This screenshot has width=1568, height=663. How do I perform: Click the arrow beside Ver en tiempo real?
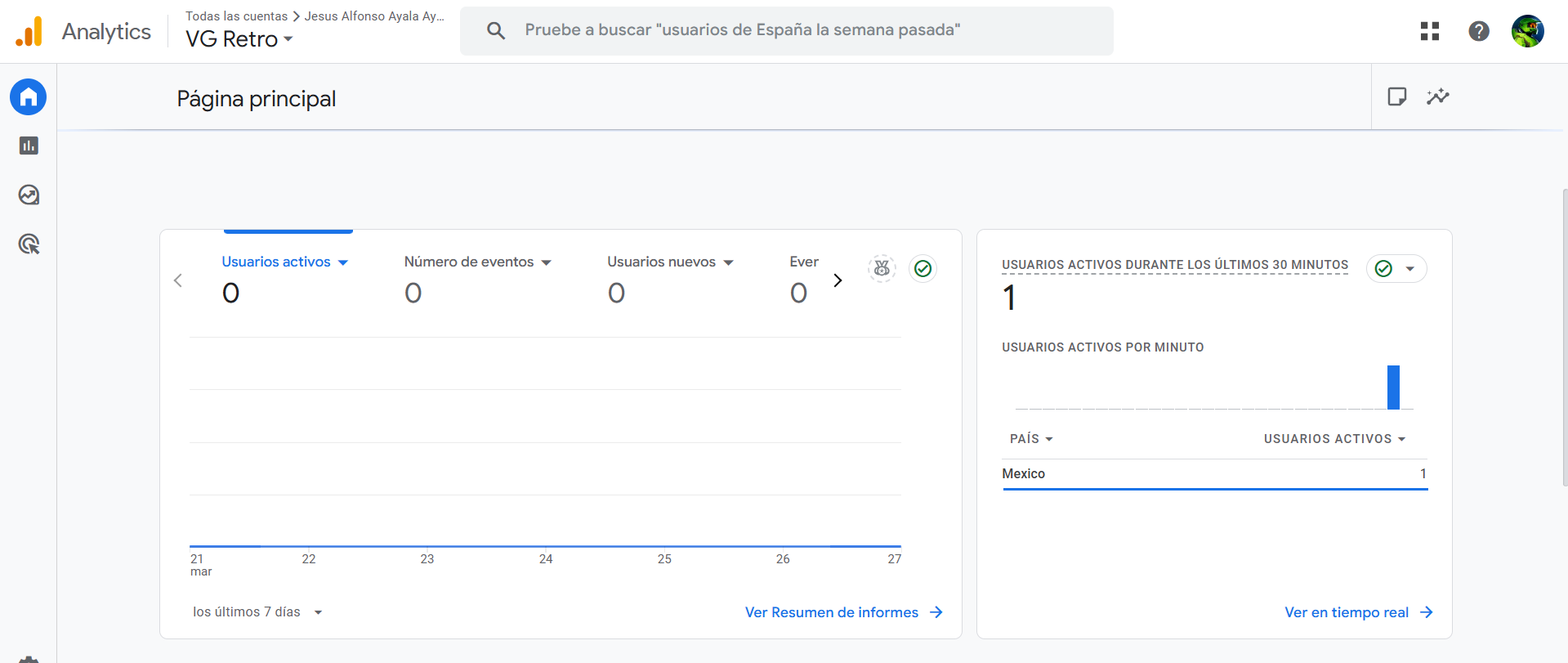tap(1427, 612)
